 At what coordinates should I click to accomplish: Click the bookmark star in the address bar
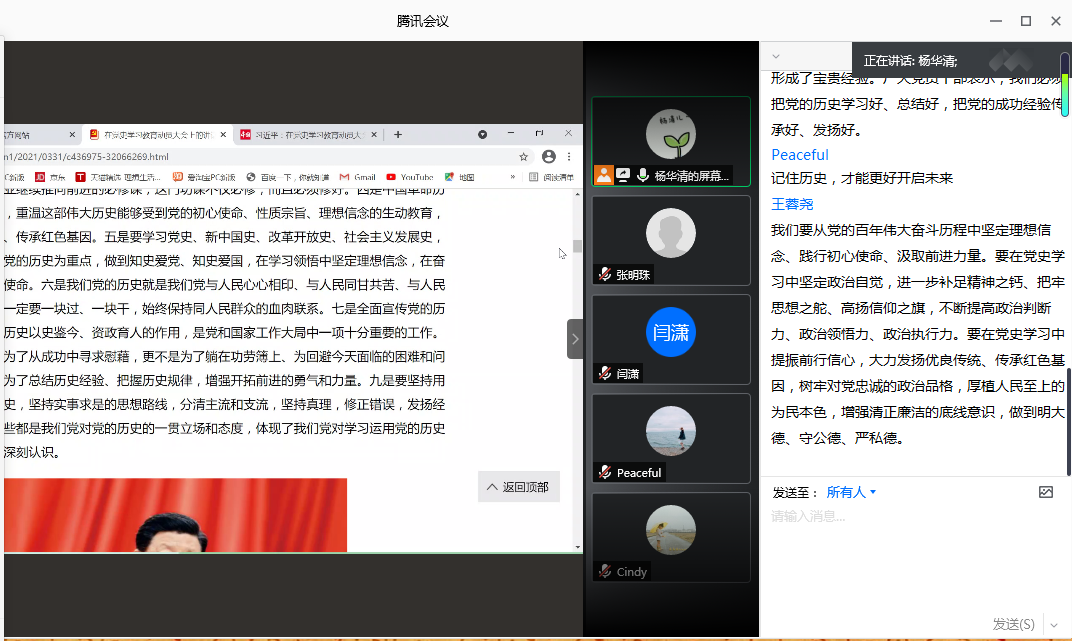tap(523, 157)
